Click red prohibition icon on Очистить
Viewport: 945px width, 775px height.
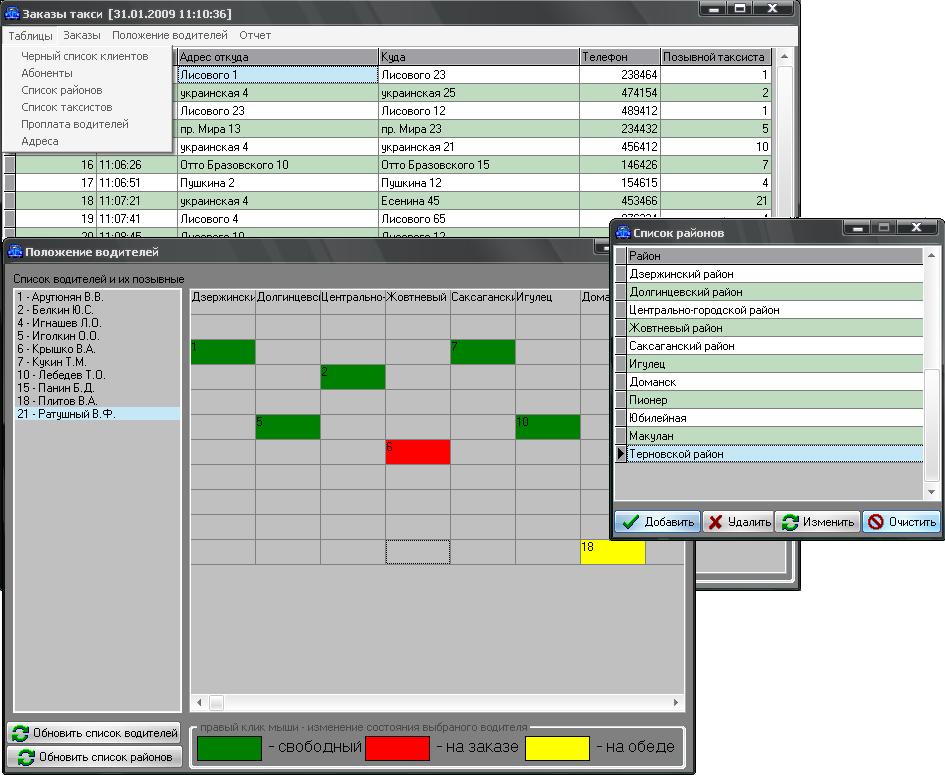[876, 522]
